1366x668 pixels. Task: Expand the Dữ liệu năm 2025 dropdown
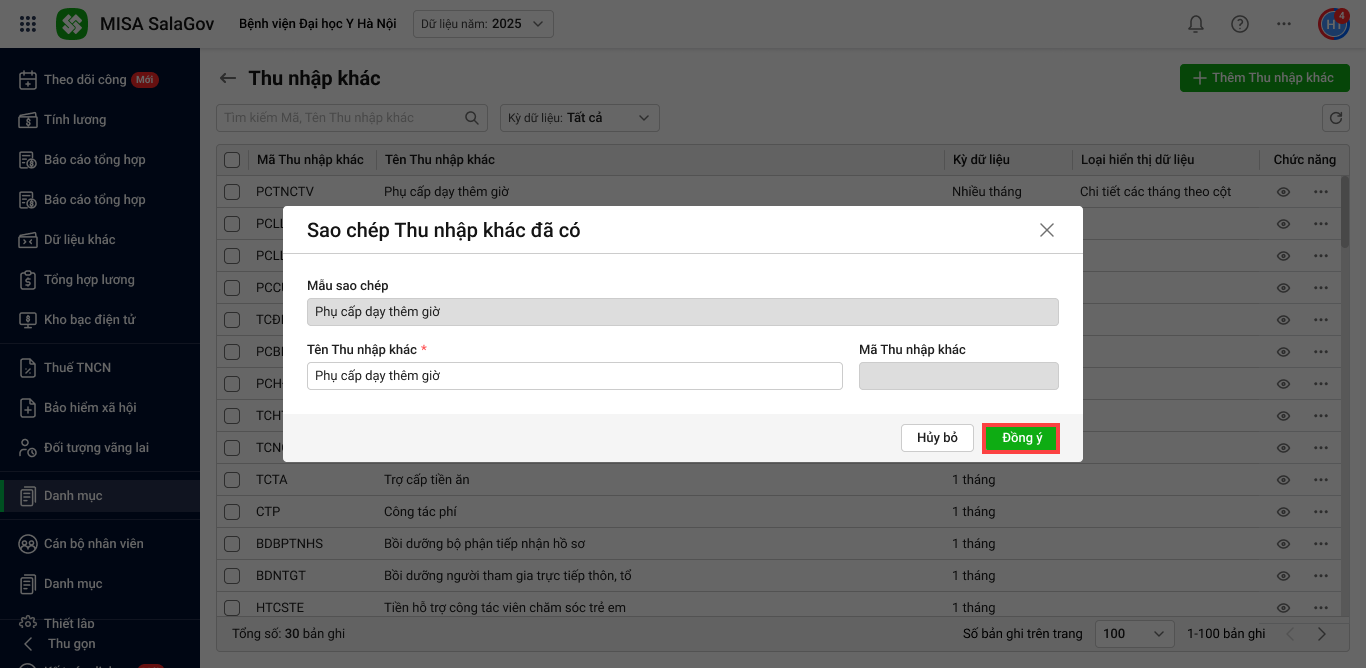[x=483, y=24]
